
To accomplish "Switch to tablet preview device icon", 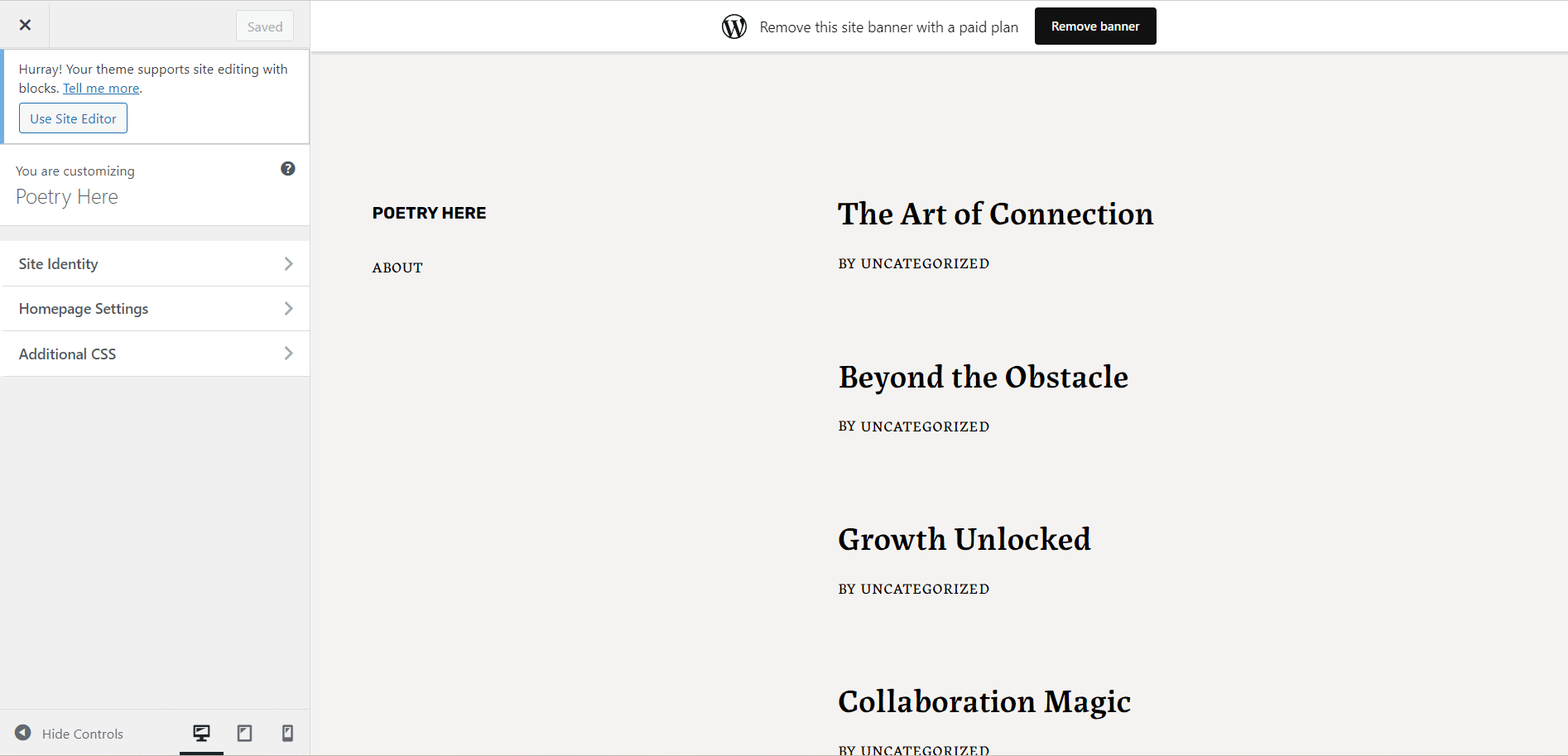I will tap(244, 733).
